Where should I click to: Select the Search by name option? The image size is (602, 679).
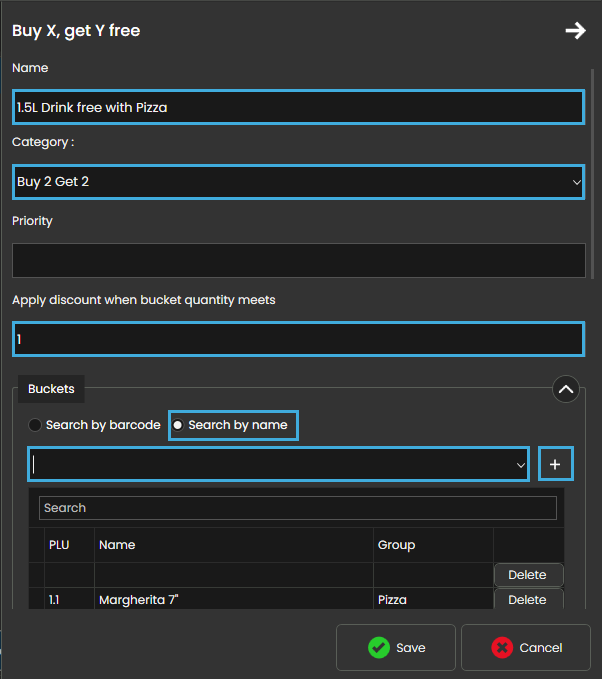[234, 425]
